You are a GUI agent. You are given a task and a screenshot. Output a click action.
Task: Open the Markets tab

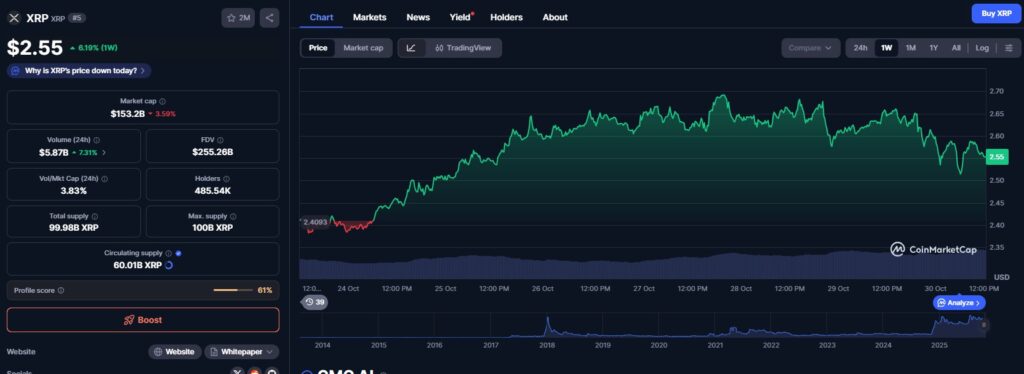(x=370, y=17)
